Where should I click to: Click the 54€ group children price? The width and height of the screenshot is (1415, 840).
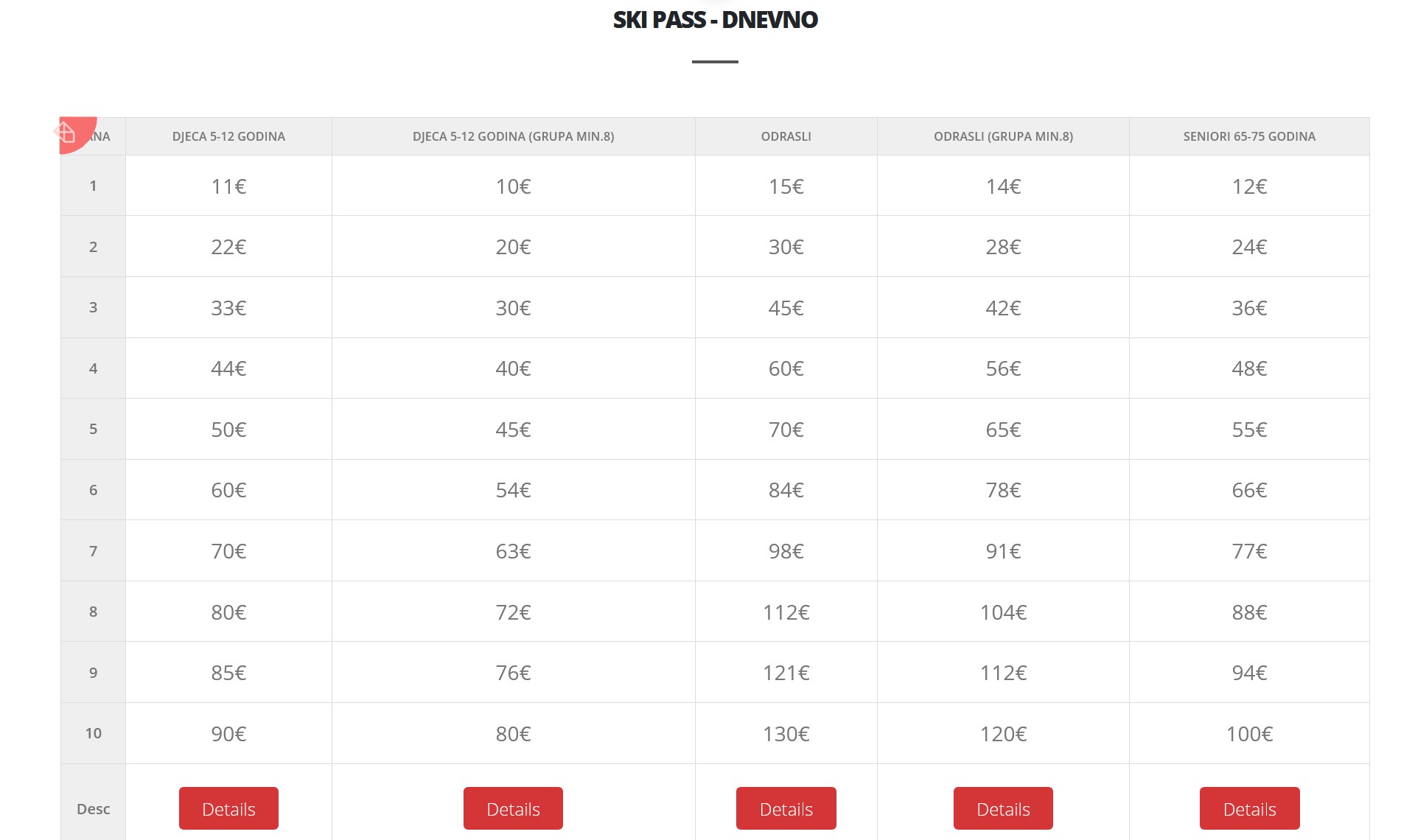[513, 490]
